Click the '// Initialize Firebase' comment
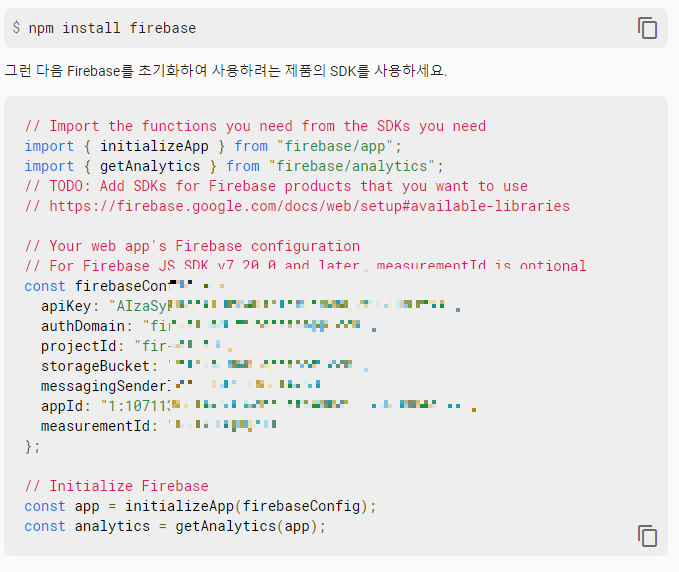Viewport: 679px width, 572px height. [116, 486]
